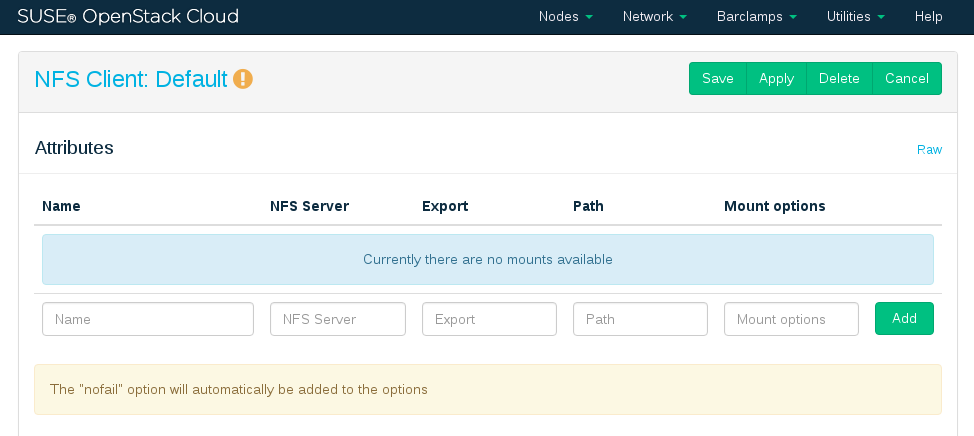
Task: Open the Barclamps dropdown menu
Action: point(756,17)
